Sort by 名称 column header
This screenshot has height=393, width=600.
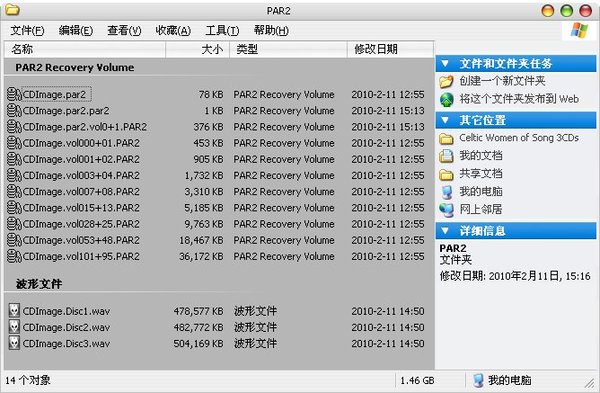(85, 49)
